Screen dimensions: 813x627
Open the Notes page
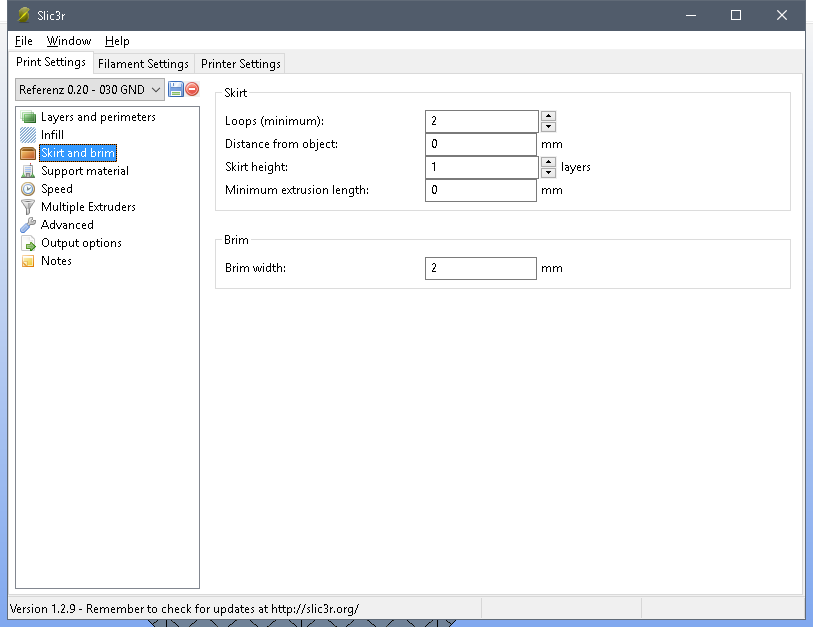tap(56, 261)
